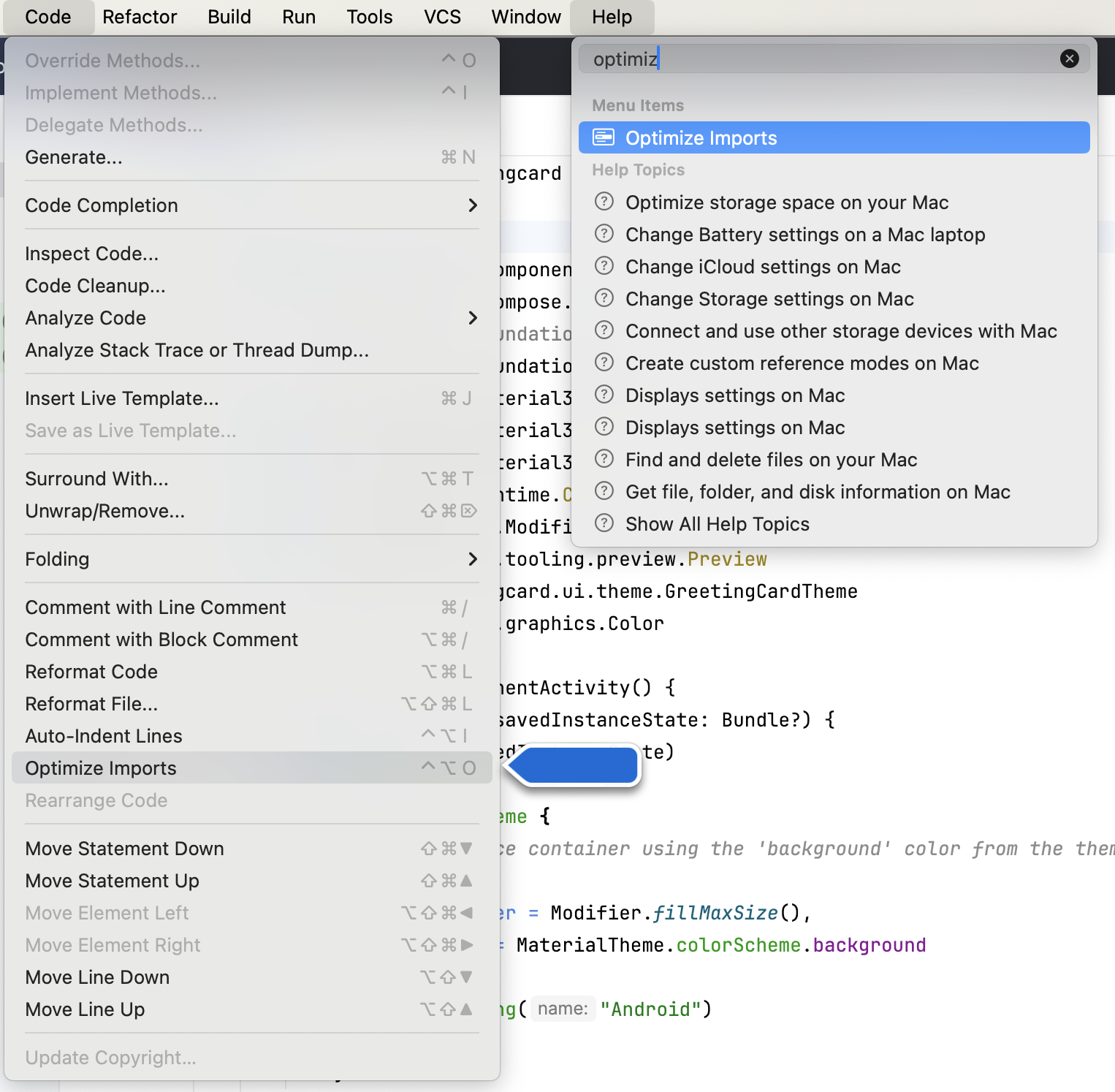Choose Optimize Imports in the Code menu
This screenshot has height=1092, width=1115.
click(x=101, y=768)
